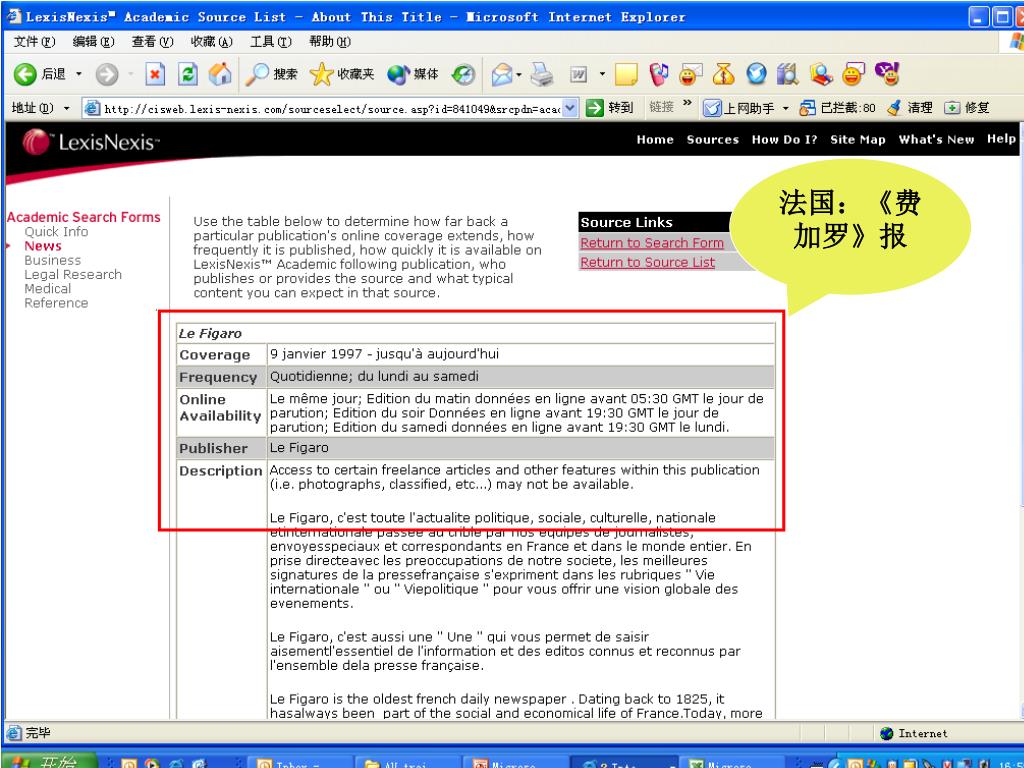Open the Back button history dropdown arrow
Viewport: 1024px width, 768px height.
(x=79, y=74)
